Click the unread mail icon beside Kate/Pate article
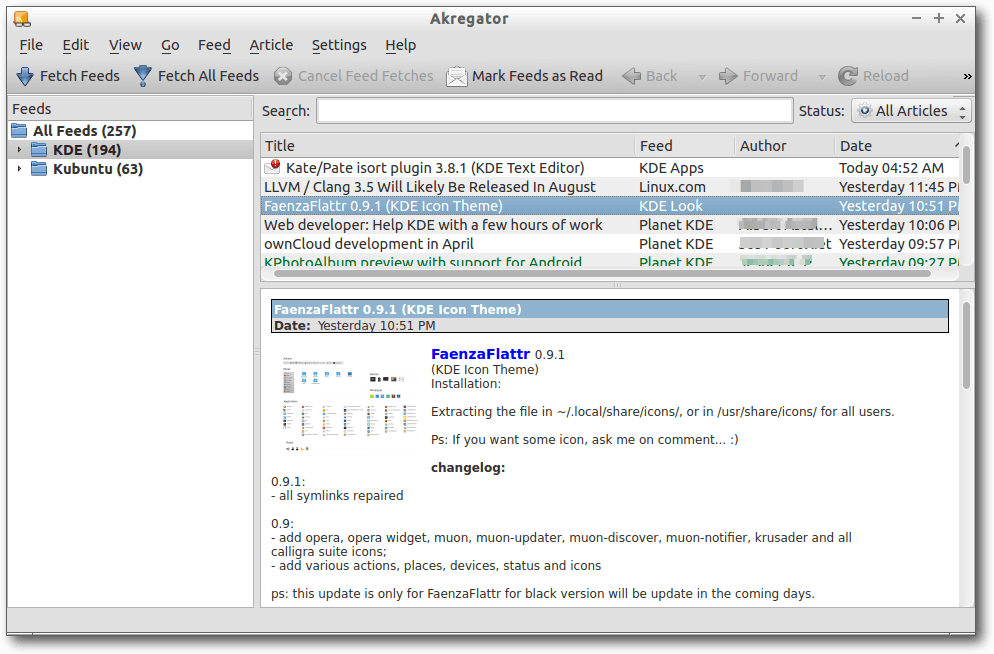The width and height of the screenshot is (994, 654). pyautogui.click(x=273, y=167)
